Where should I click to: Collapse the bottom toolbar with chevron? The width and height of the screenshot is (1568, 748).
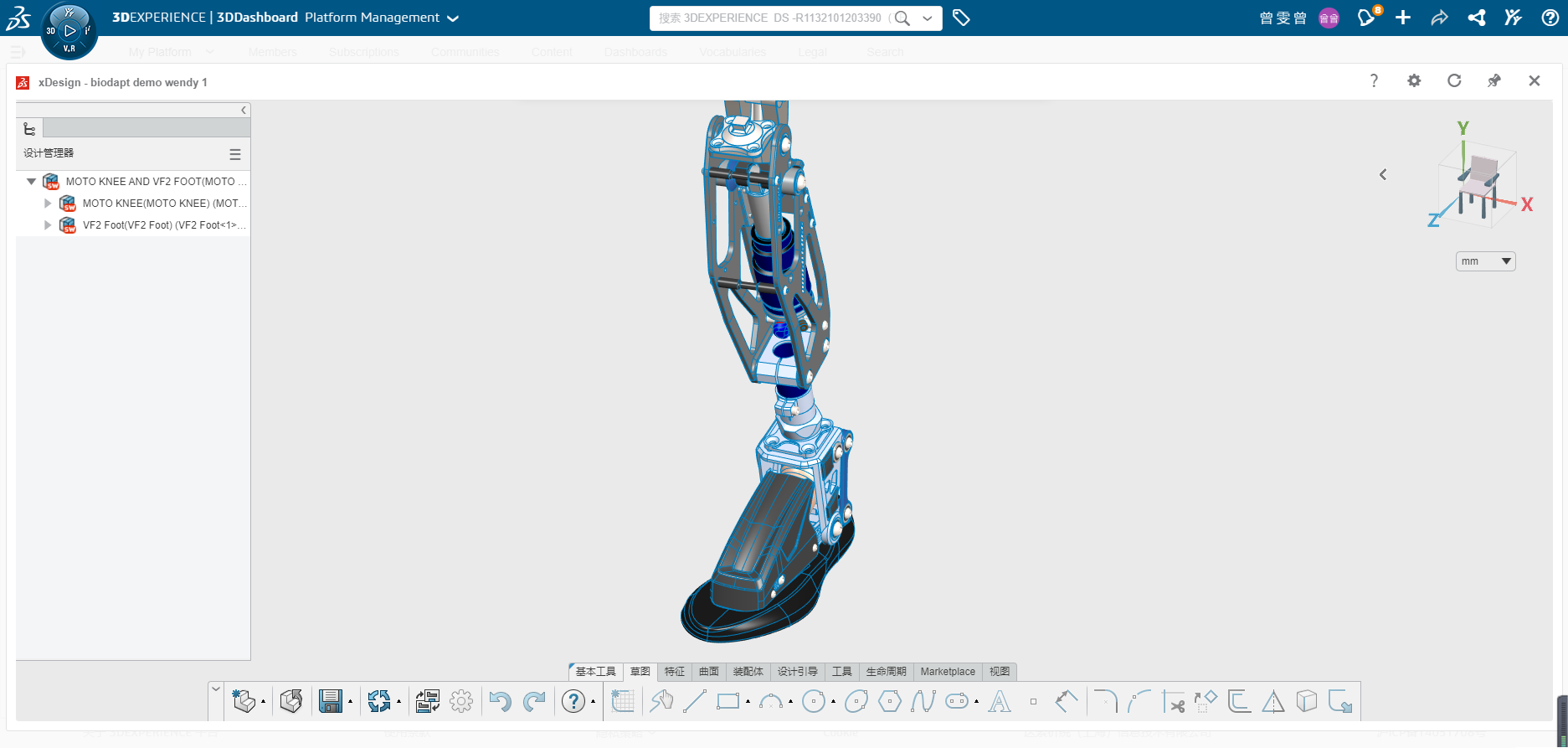(216, 689)
